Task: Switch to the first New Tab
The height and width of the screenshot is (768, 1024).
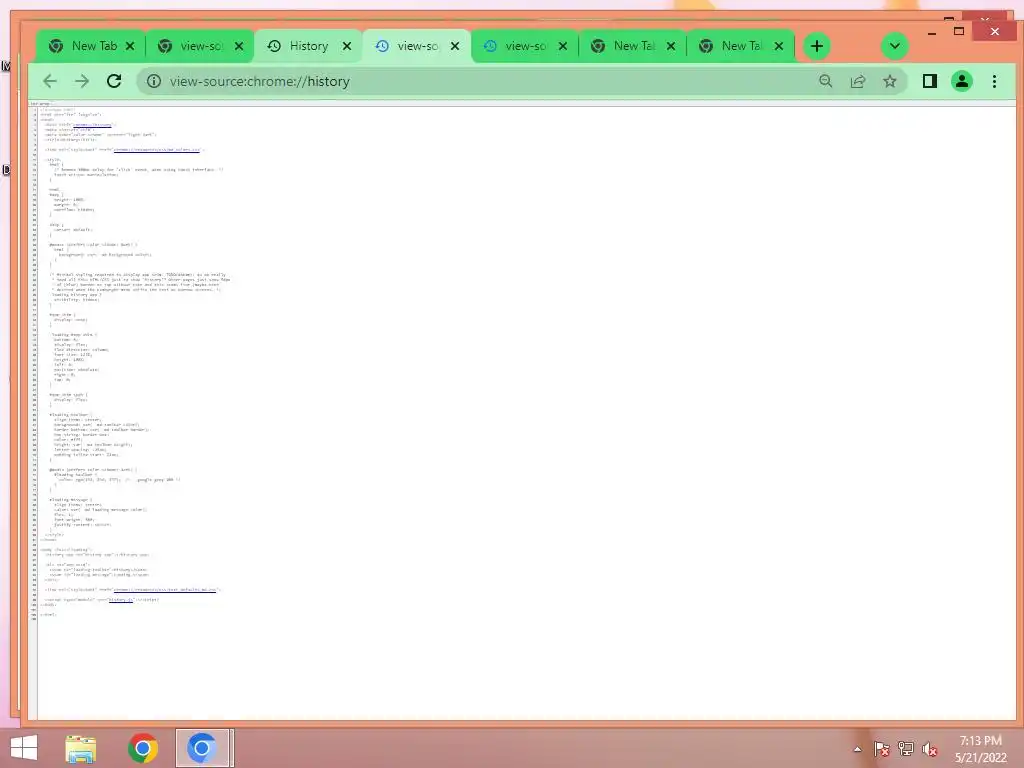Action: coord(91,46)
